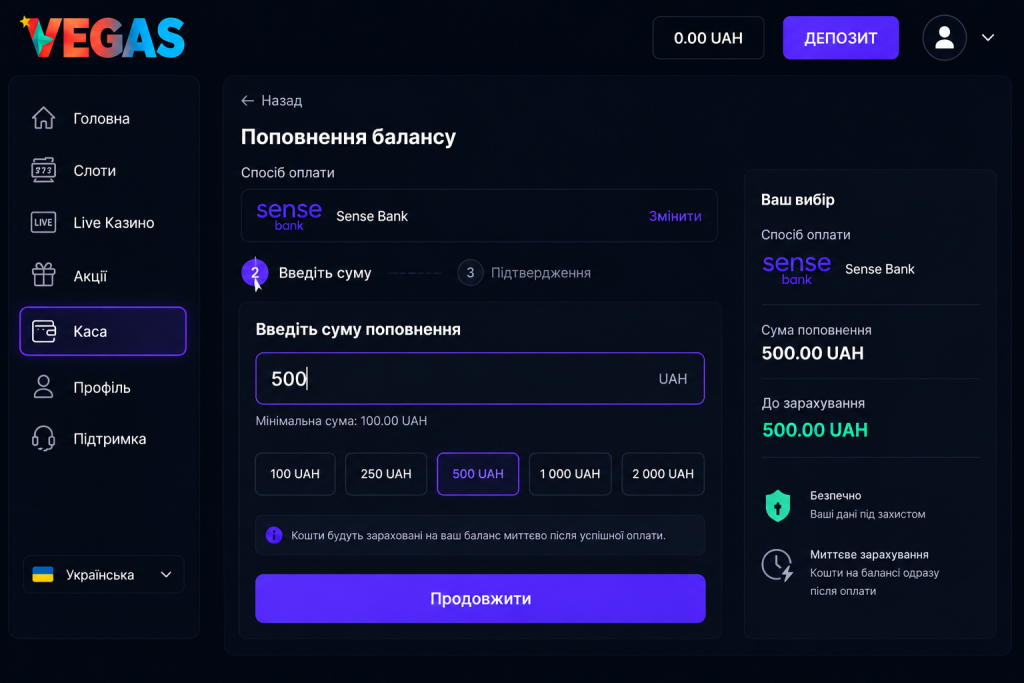Open Підтримка headset icon
1024x683 pixels.
(x=44, y=438)
